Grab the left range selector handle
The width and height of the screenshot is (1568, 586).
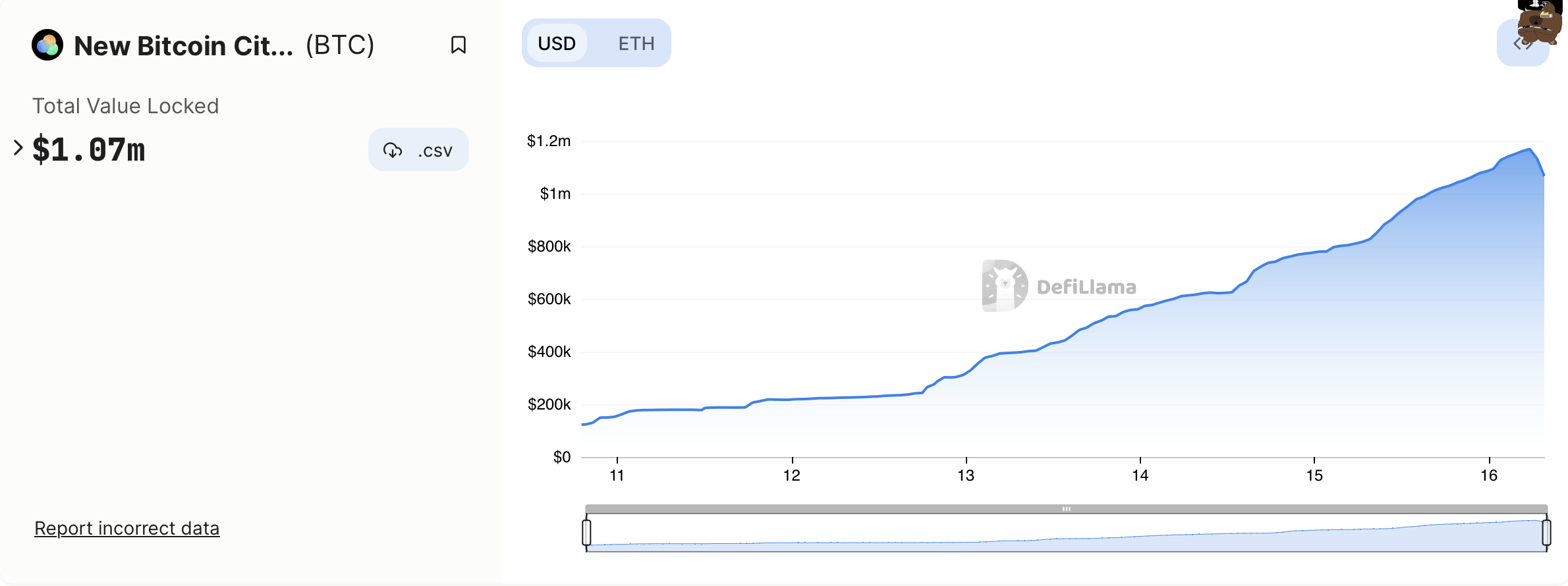[x=586, y=533]
